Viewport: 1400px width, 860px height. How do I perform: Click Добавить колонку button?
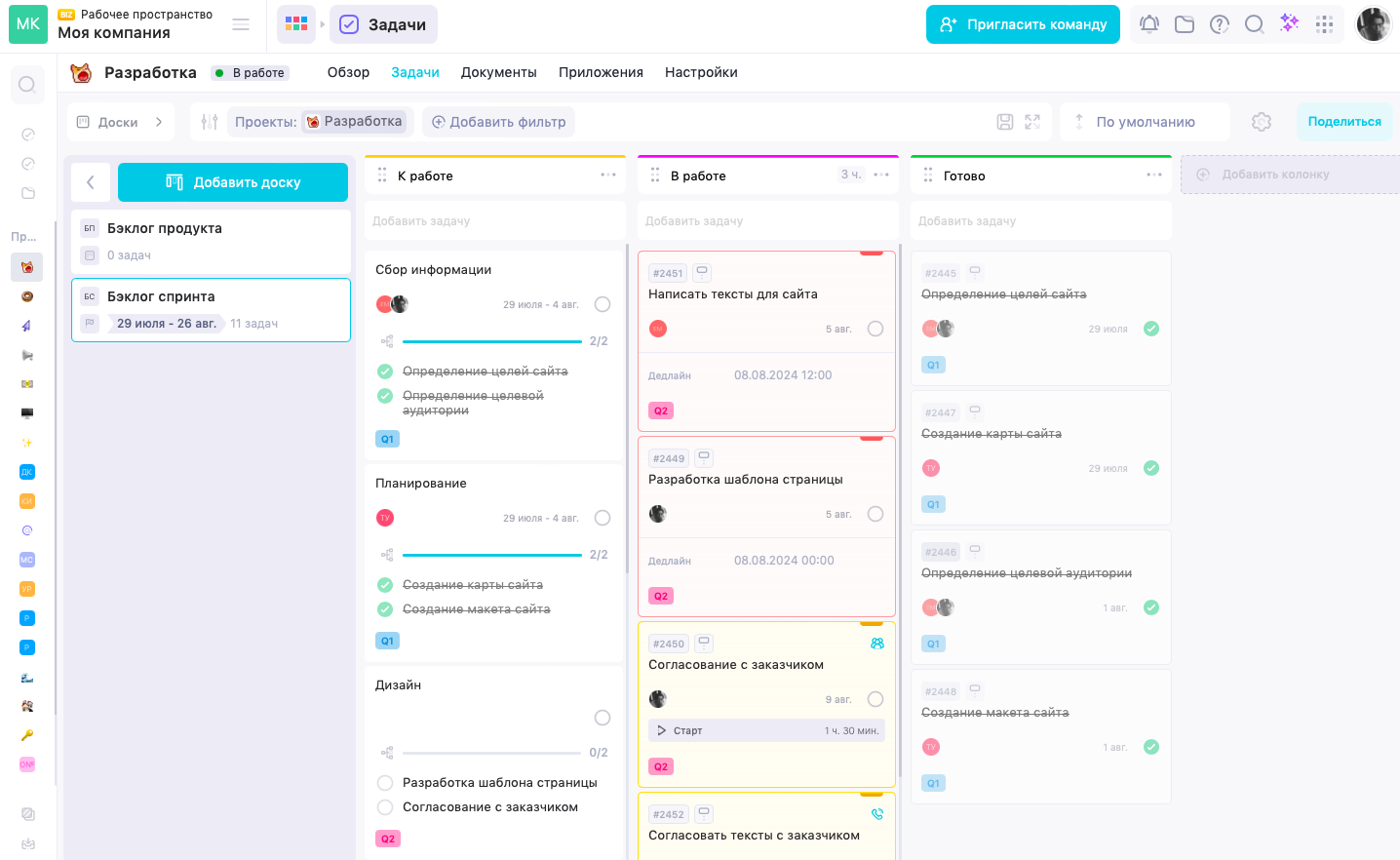[1290, 175]
